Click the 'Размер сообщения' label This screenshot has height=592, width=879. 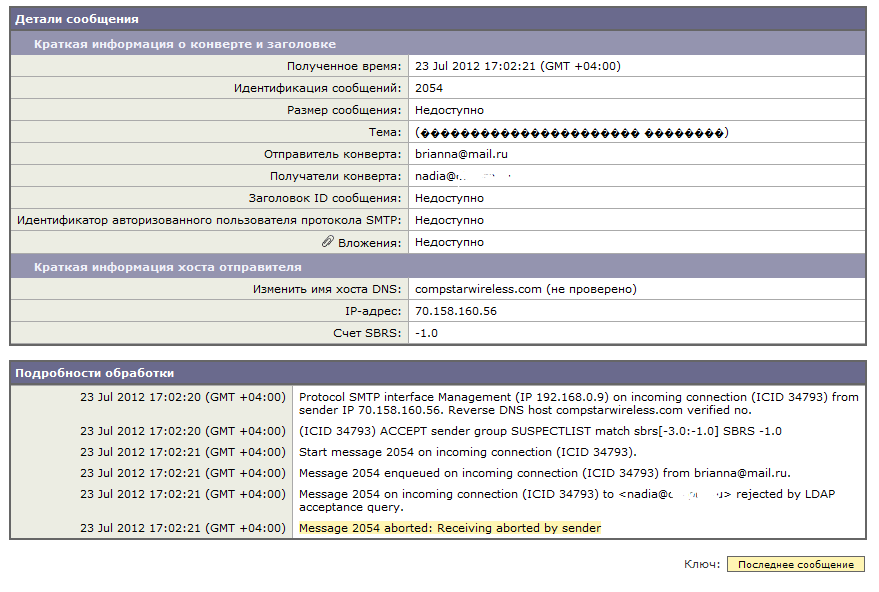click(344, 110)
